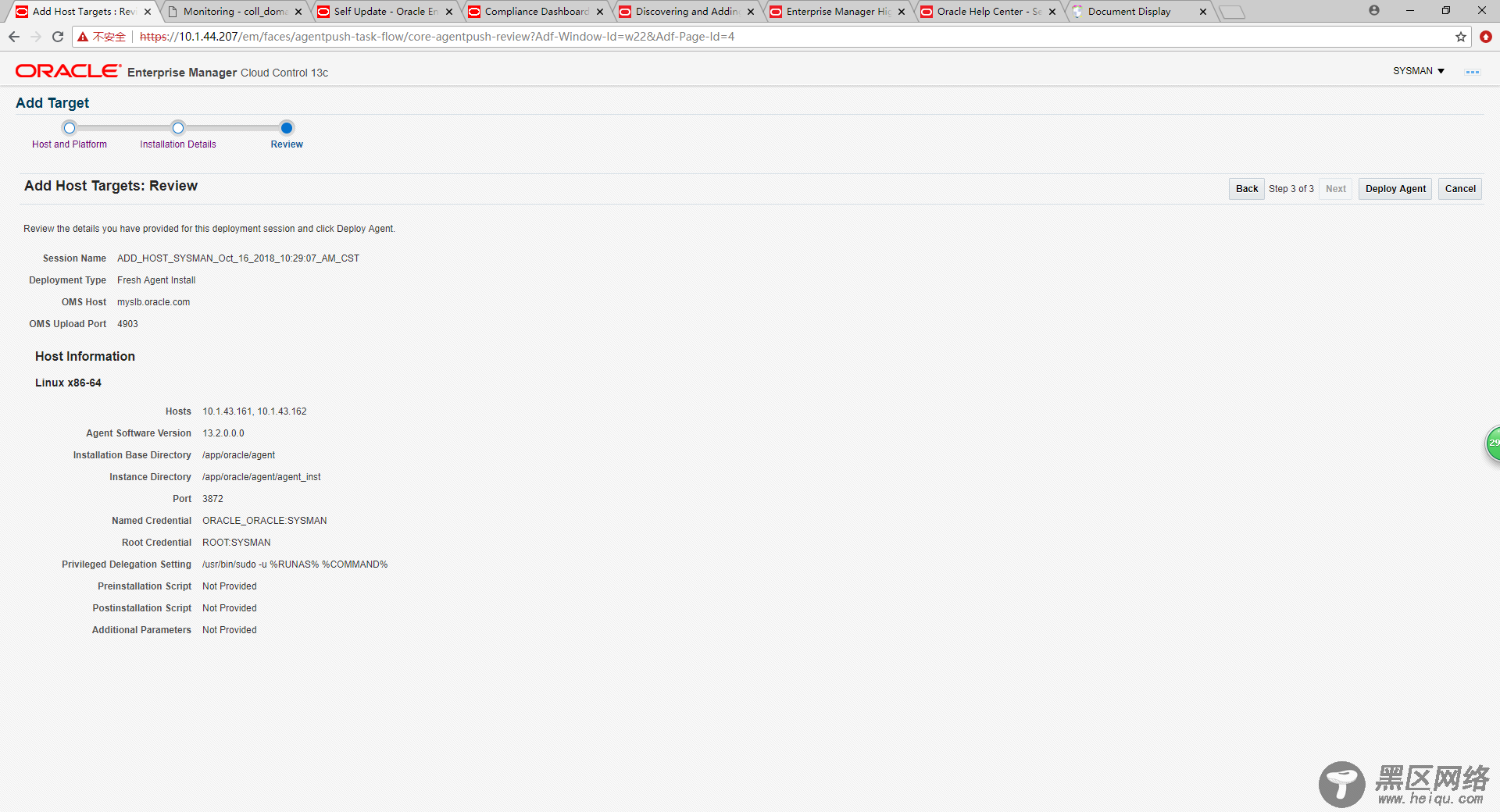This screenshot has height=812, width=1500.
Task: Click the not-secure warning triangle icon
Action: pyautogui.click(x=83, y=37)
